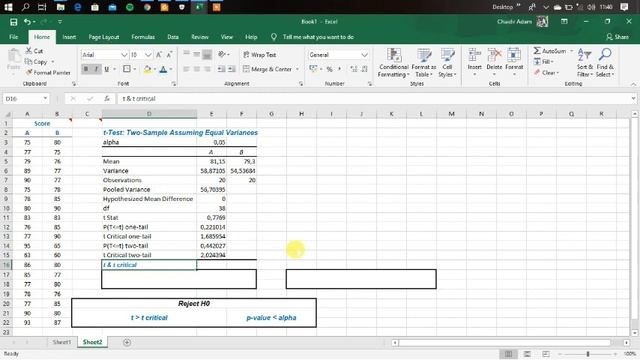Switch to the View tab

tap(227, 37)
